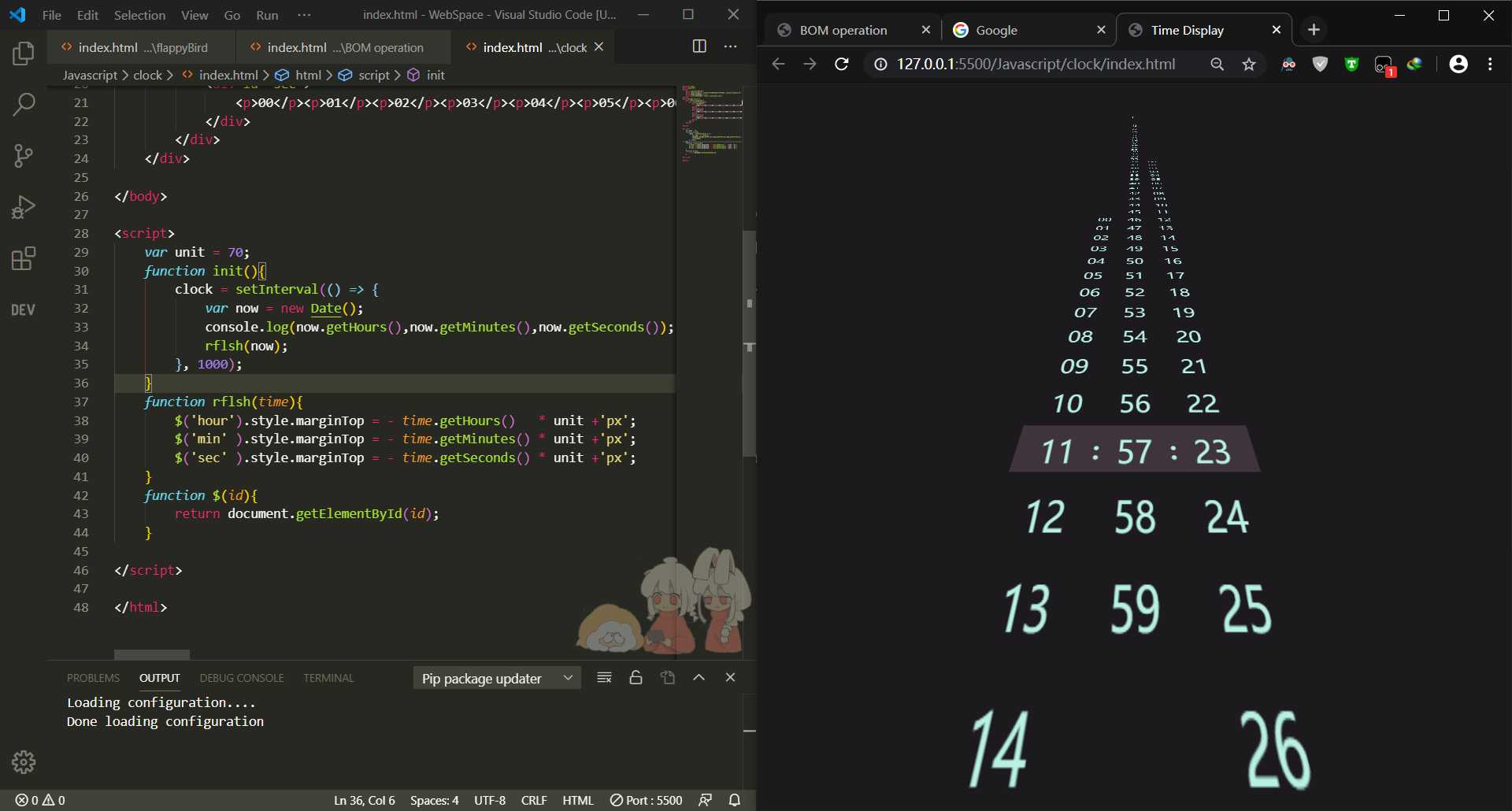The image size is (1512, 811).
Task: Open the View menu
Action: pos(195,15)
